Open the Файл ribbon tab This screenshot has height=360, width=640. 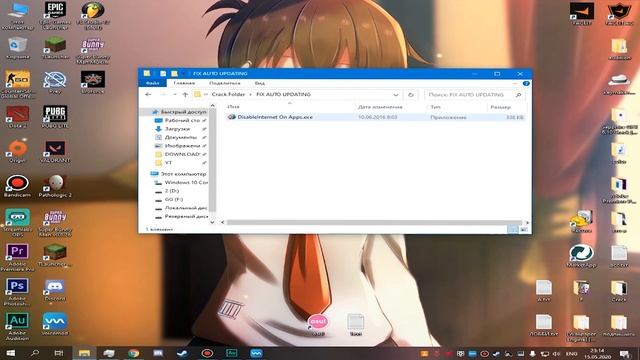[153, 83]
